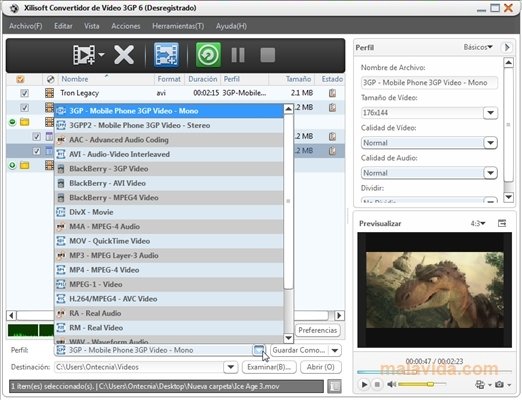
Task: Click the Guardar Como... button
Action: tap(299, 350)
